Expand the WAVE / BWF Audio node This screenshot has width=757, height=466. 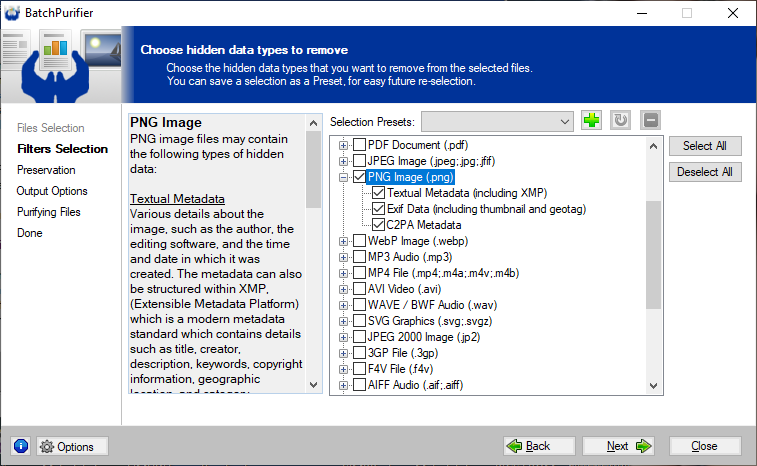coord(343,305)
